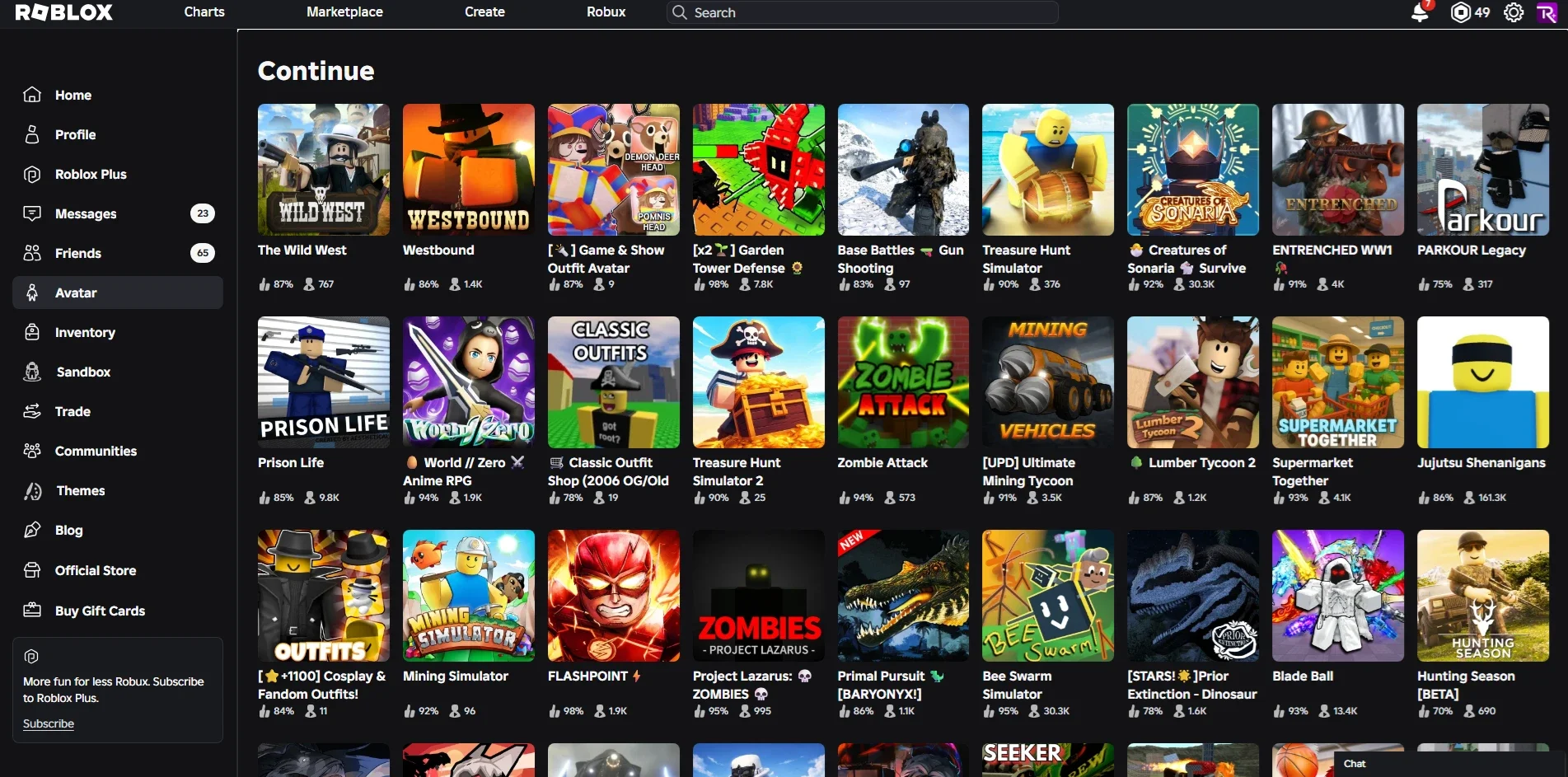Open the Create tab
Viewport: 1568px width, 777px height.
484,12
